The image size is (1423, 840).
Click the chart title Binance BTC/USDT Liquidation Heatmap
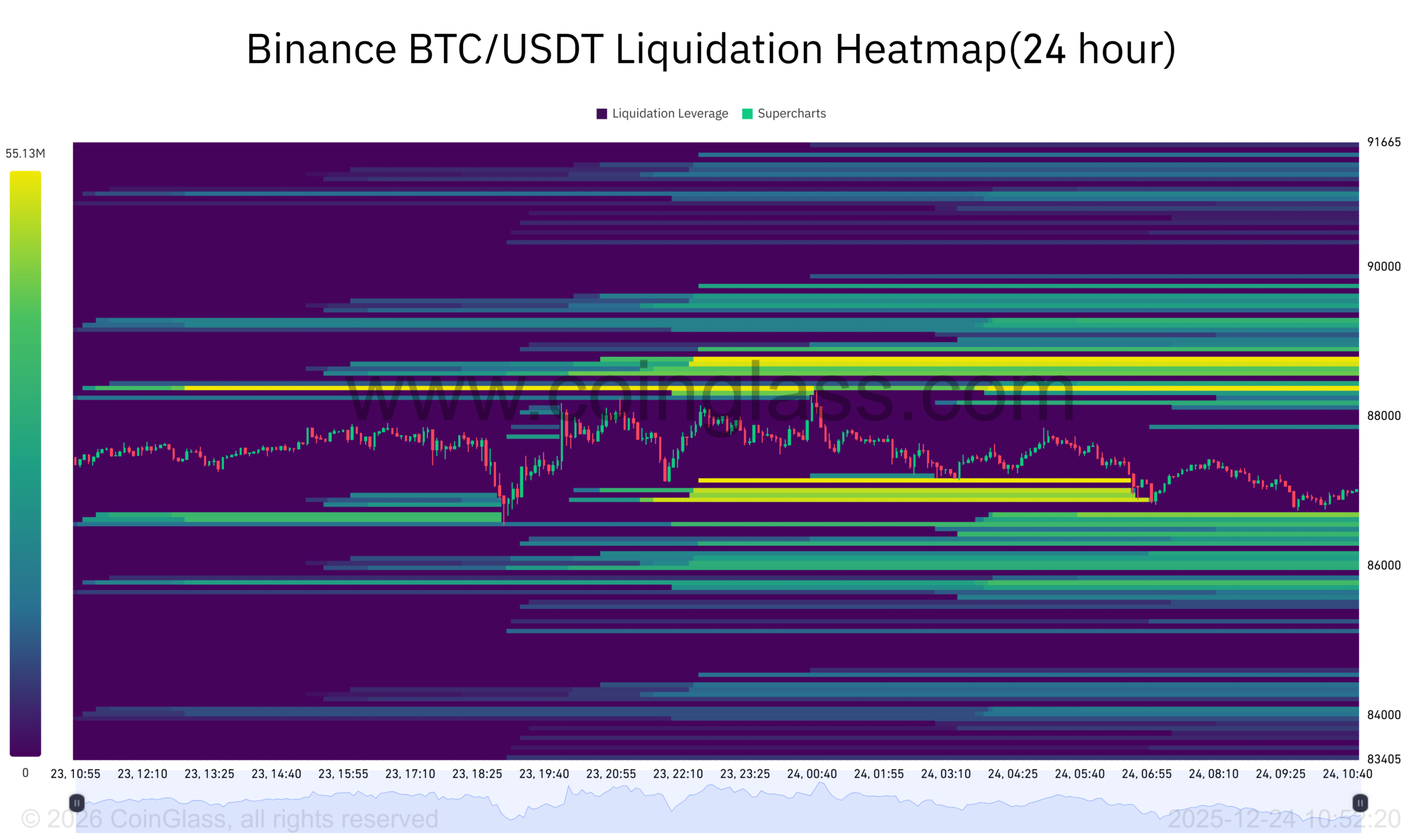tap(710, 49)
